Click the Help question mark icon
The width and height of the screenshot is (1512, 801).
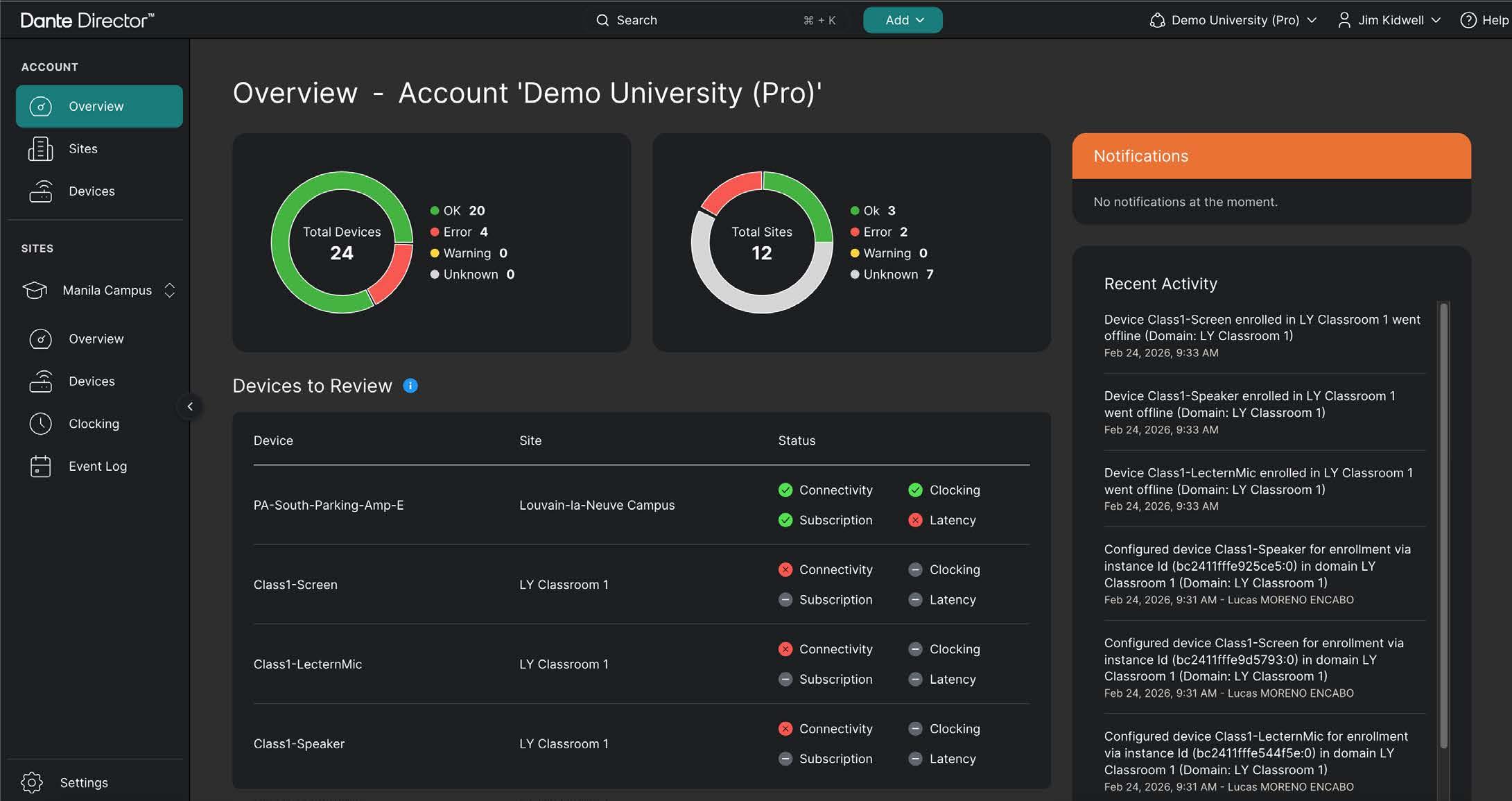(x=1468, y=20)
